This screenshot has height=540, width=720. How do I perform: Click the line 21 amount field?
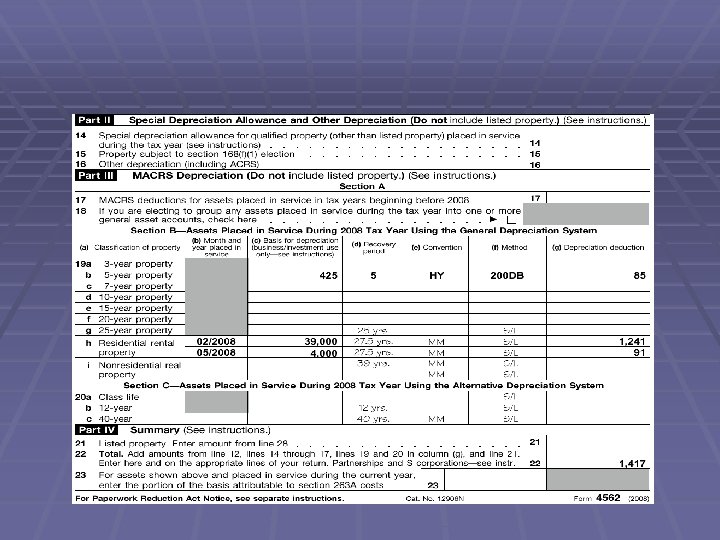click(598, 442)
